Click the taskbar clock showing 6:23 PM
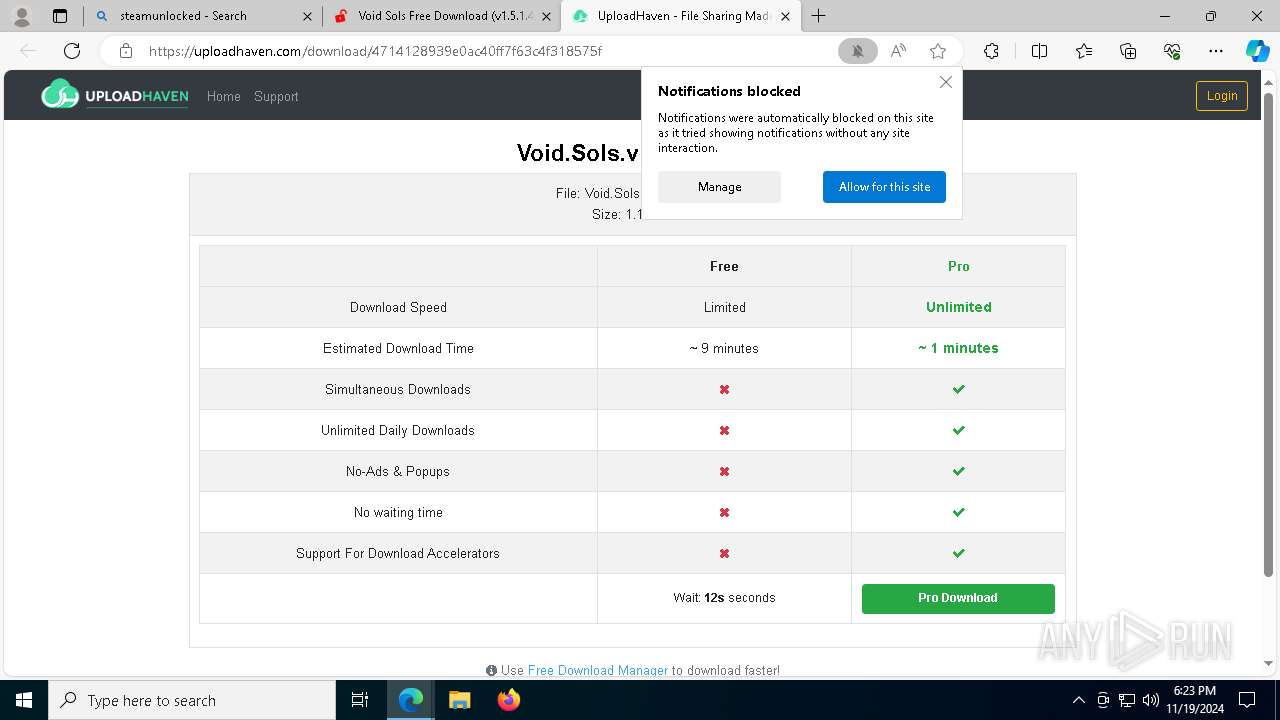This screenshot has width=1280, height=720. [1194, 700]
